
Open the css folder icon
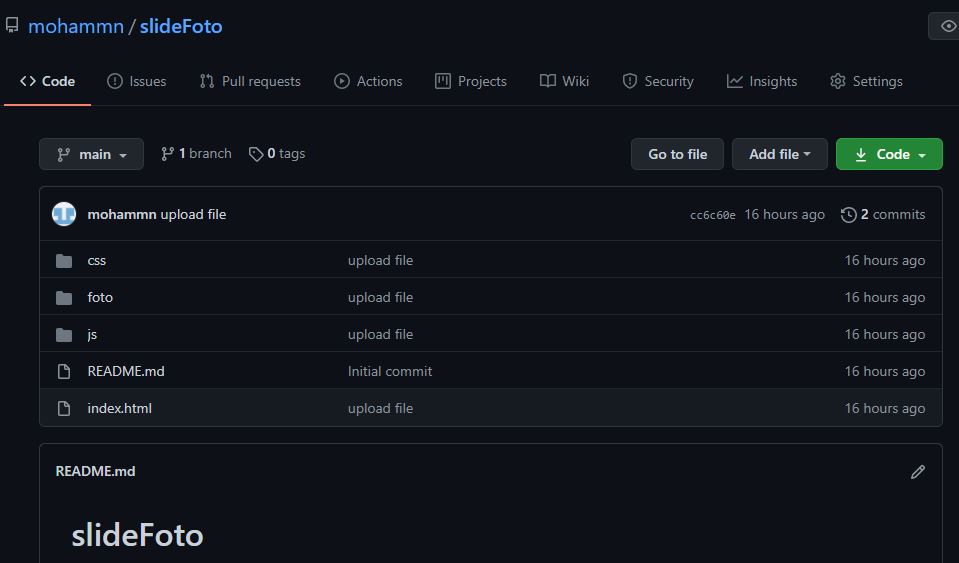65,261
